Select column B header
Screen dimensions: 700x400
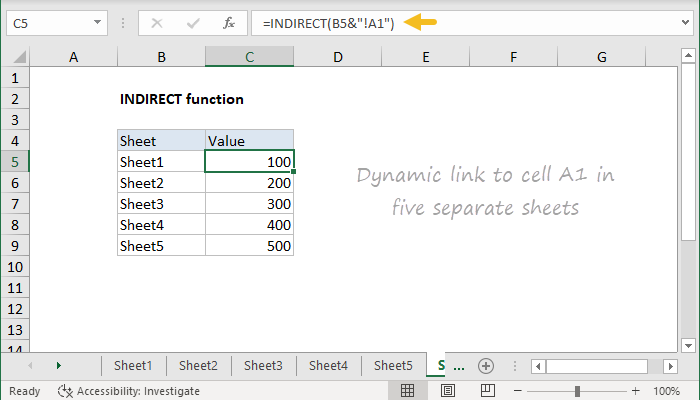click(162, 57)
